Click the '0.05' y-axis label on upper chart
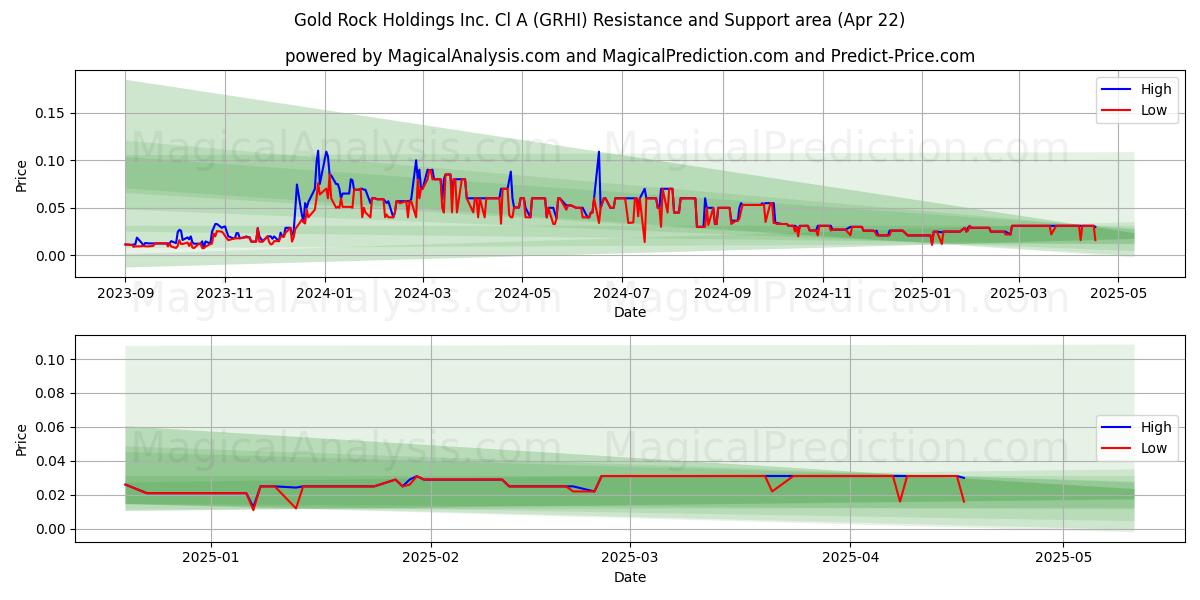 click(50, 209)
